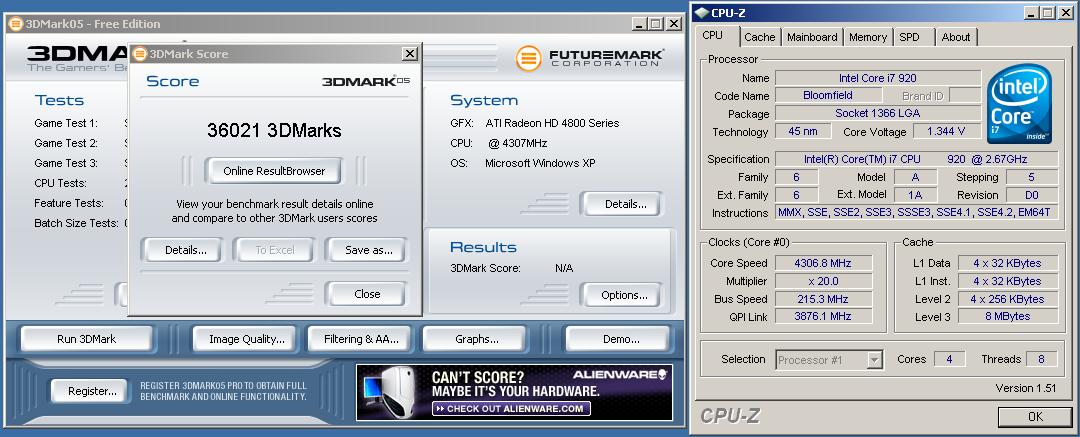Click the Revision value D0
The height and width of the screenshot is (437, 1080).
pyautogui.click(x=1032, y=194)
